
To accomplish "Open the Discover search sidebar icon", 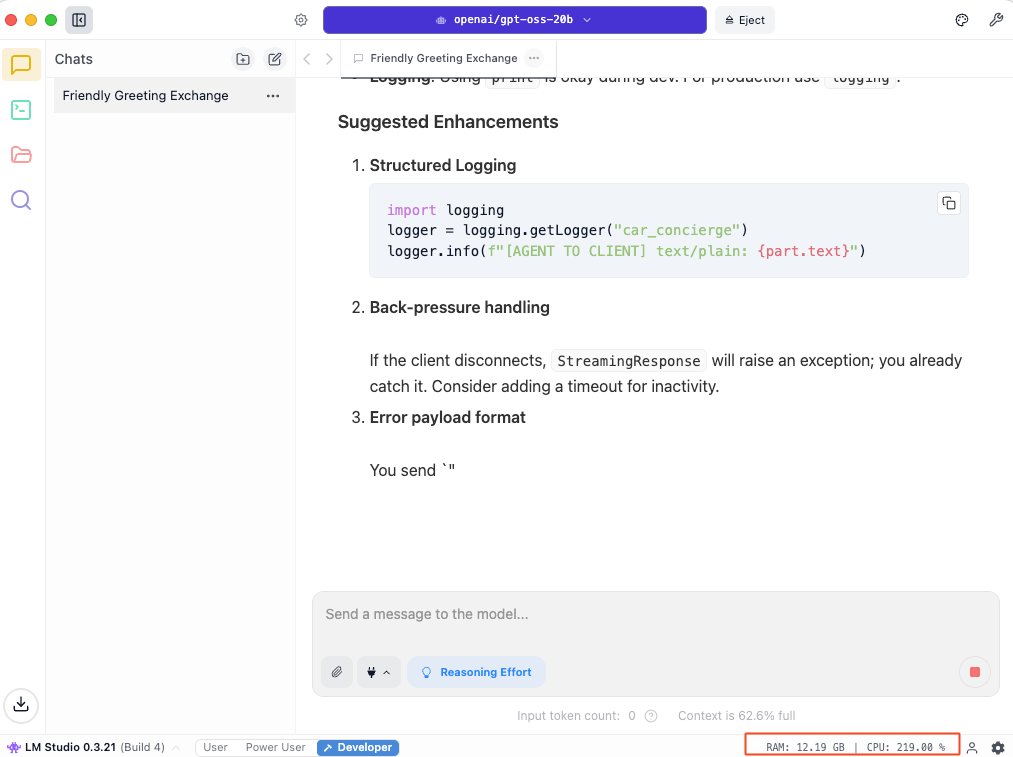I will click(21, 200).
